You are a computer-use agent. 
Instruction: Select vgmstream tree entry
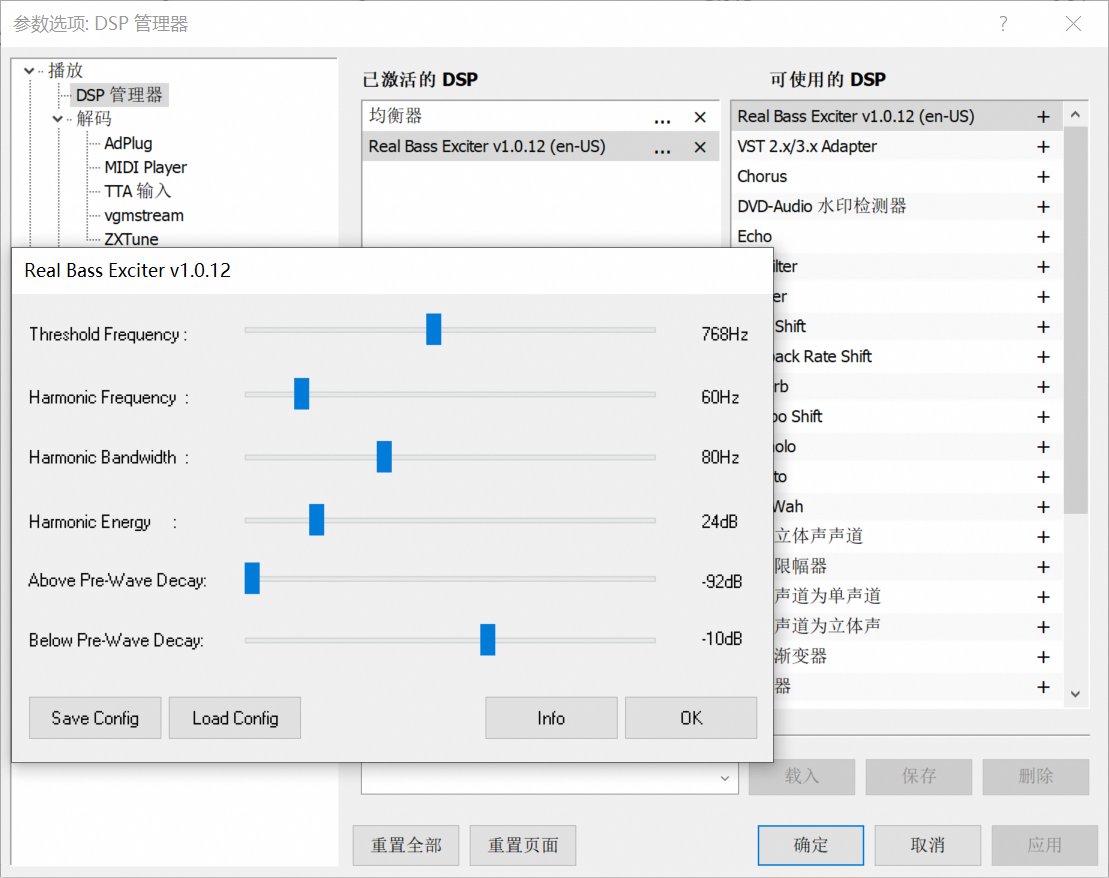click(144, 215)
